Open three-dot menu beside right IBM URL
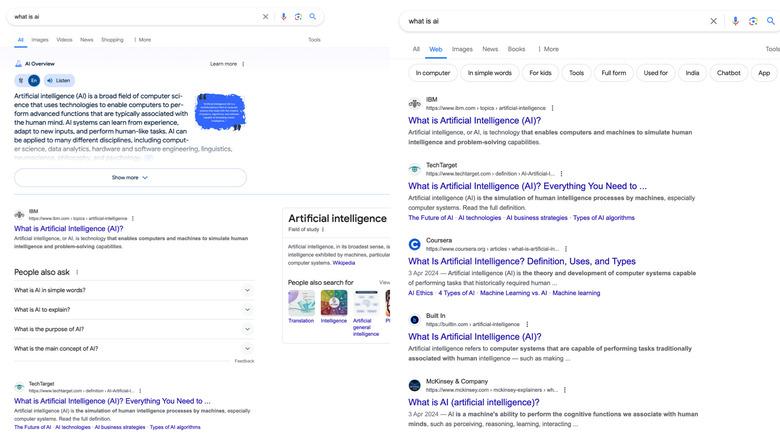 coord(552,108)
